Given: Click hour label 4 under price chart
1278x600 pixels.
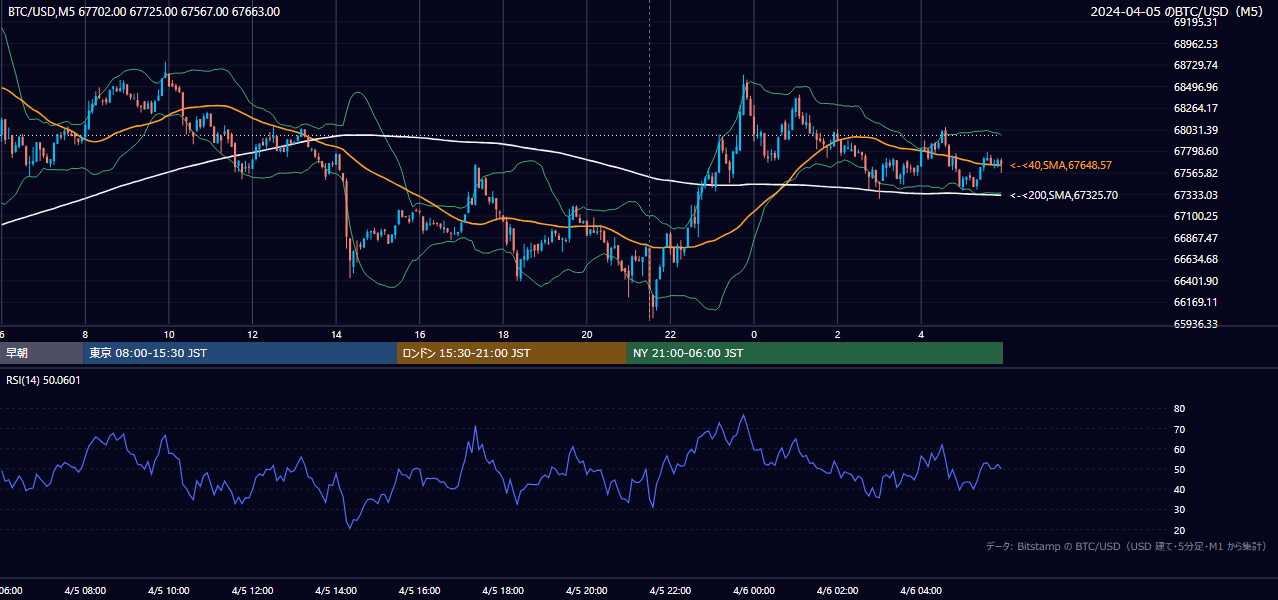Looking at the screenshot, I should (x=921, y=334).
